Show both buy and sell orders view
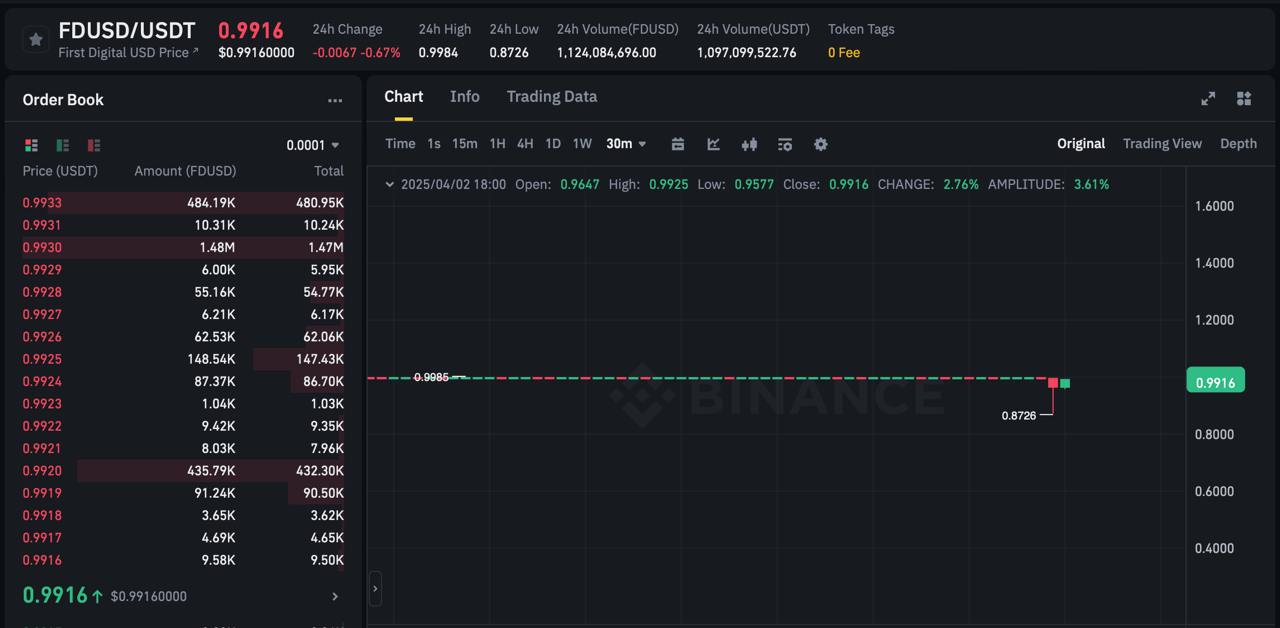 (31, 145)
